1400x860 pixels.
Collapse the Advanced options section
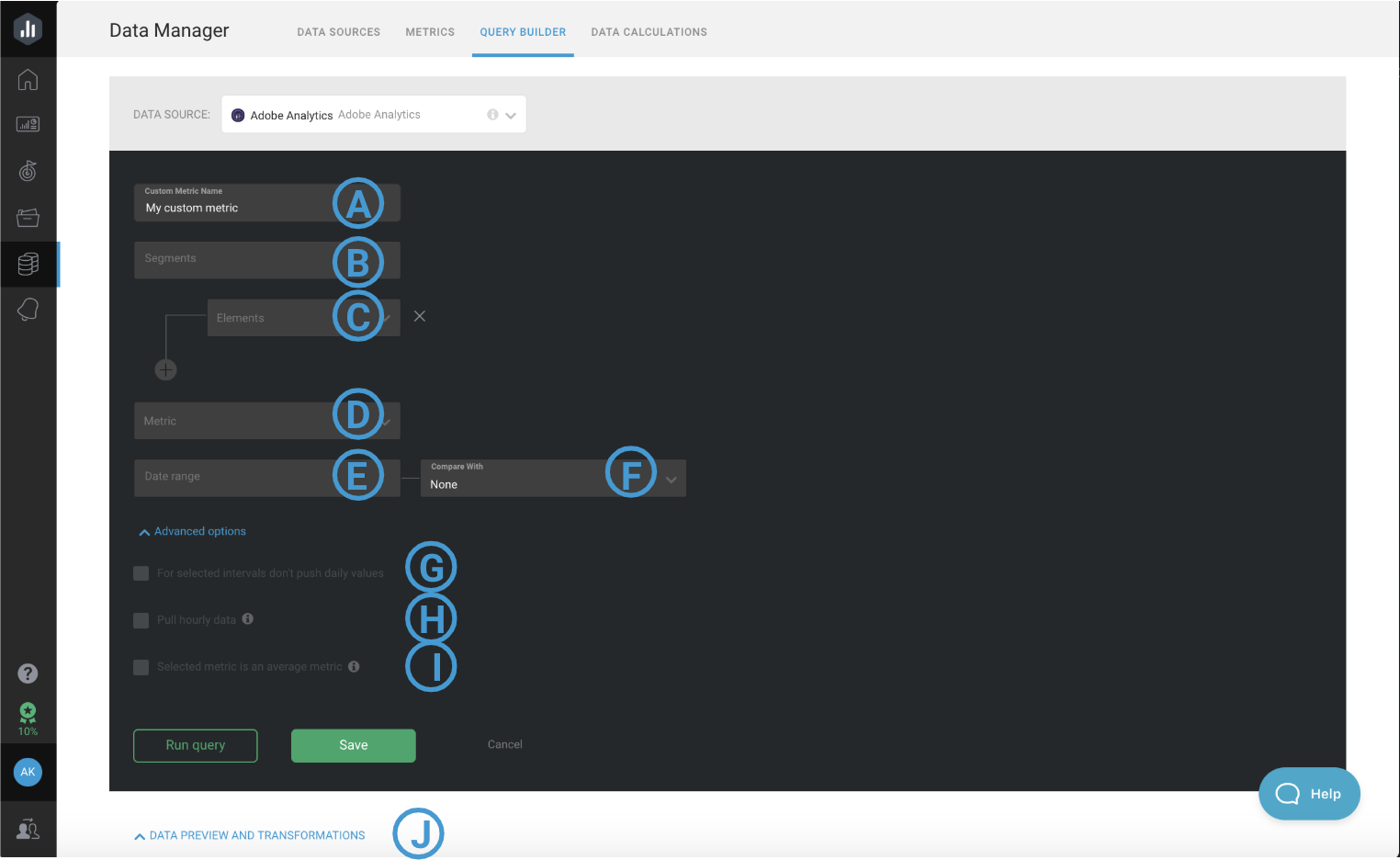point(192,531)
